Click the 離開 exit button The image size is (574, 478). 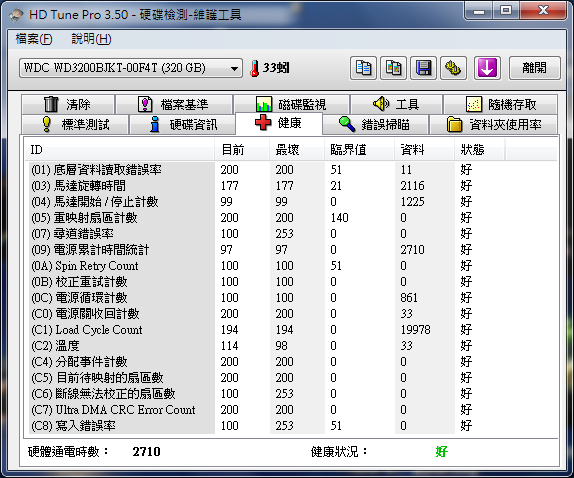534,68
